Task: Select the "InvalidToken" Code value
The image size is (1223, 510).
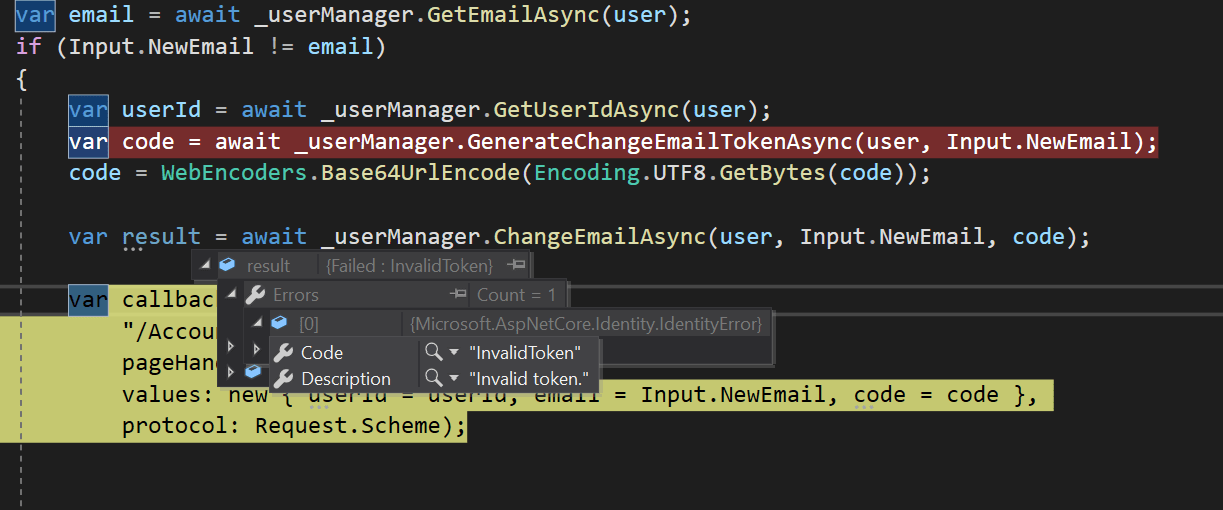Action: [x=524, y=353]
